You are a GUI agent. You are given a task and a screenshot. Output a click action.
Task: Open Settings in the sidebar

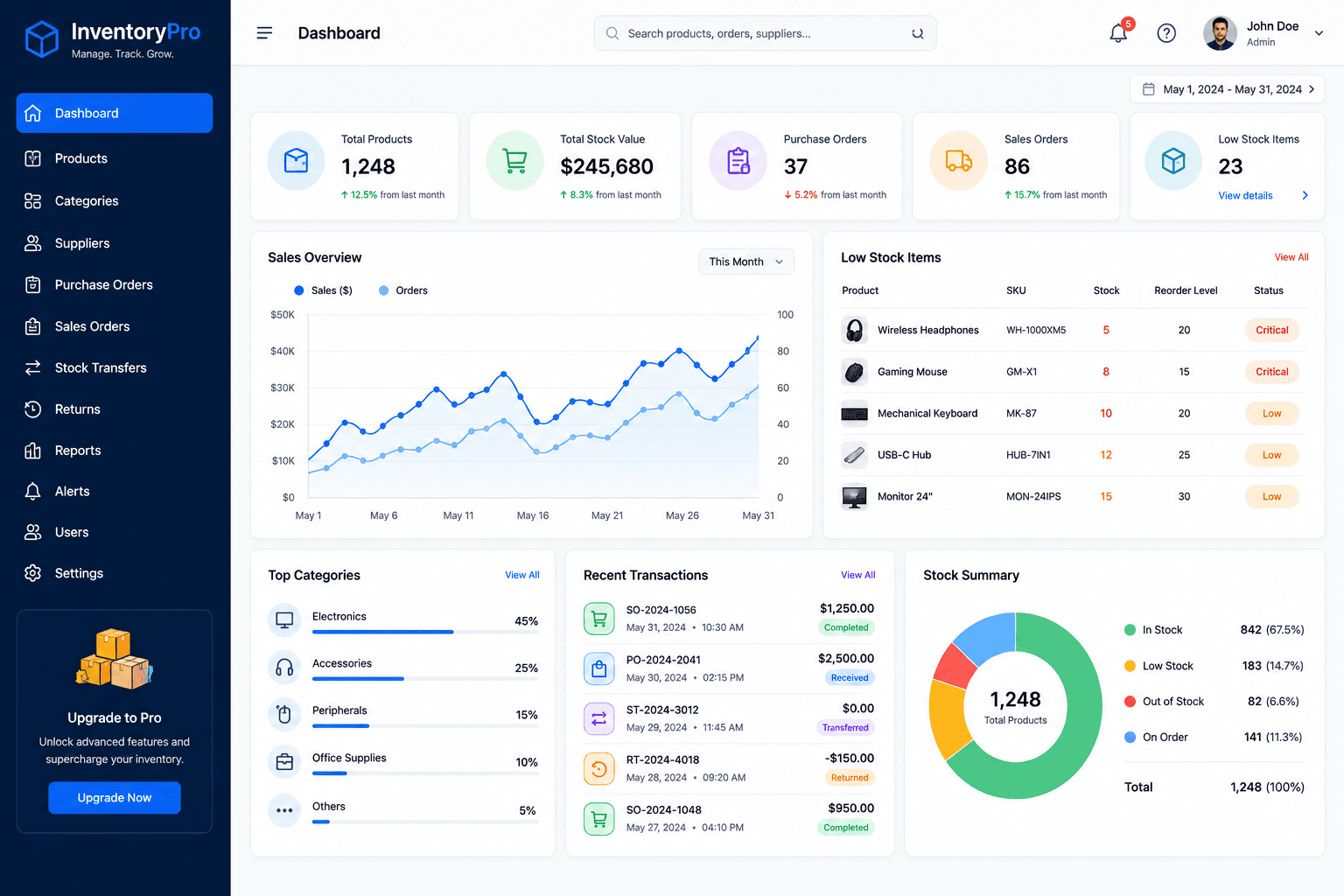115,573
